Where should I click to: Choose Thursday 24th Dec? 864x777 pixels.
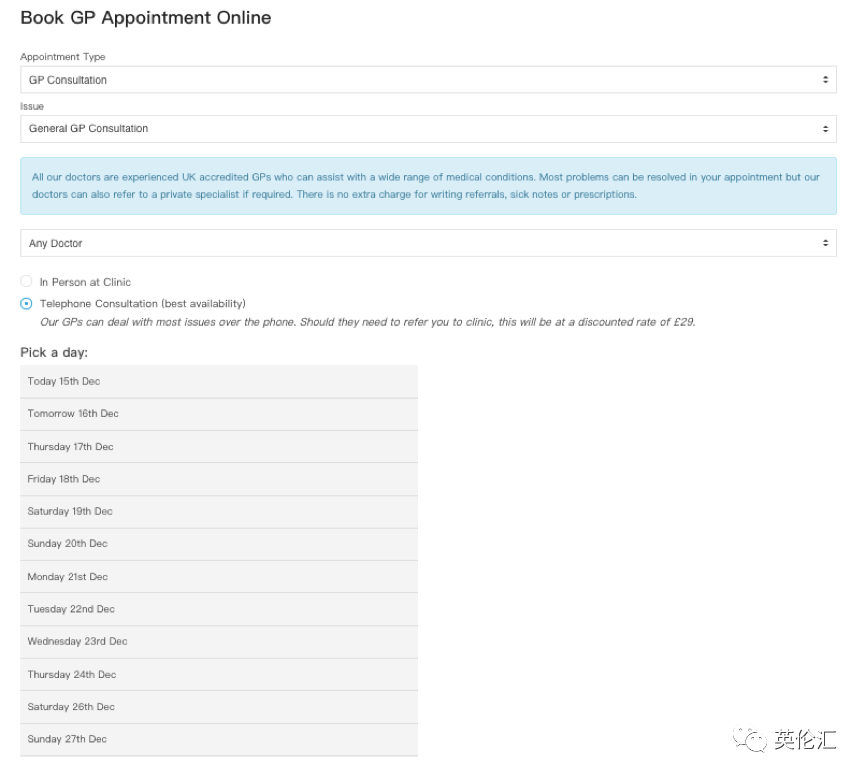(x=219, y=675)
